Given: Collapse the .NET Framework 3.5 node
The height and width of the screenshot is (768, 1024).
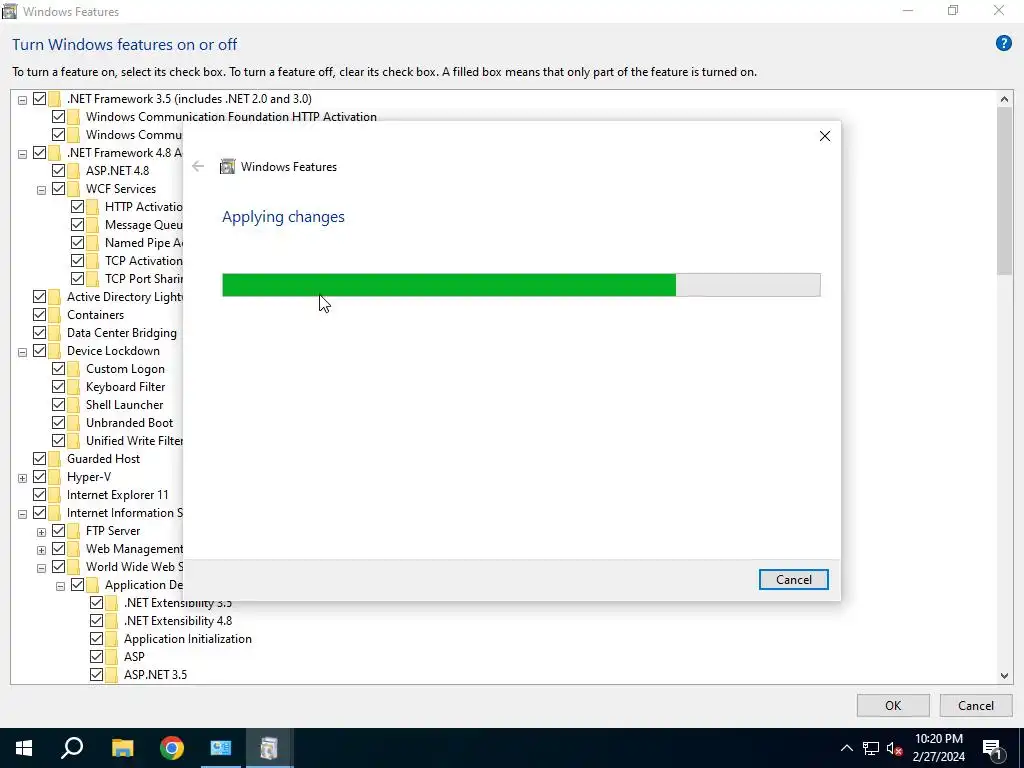Looking at the screenshot, I should click(x=22, y=100).
